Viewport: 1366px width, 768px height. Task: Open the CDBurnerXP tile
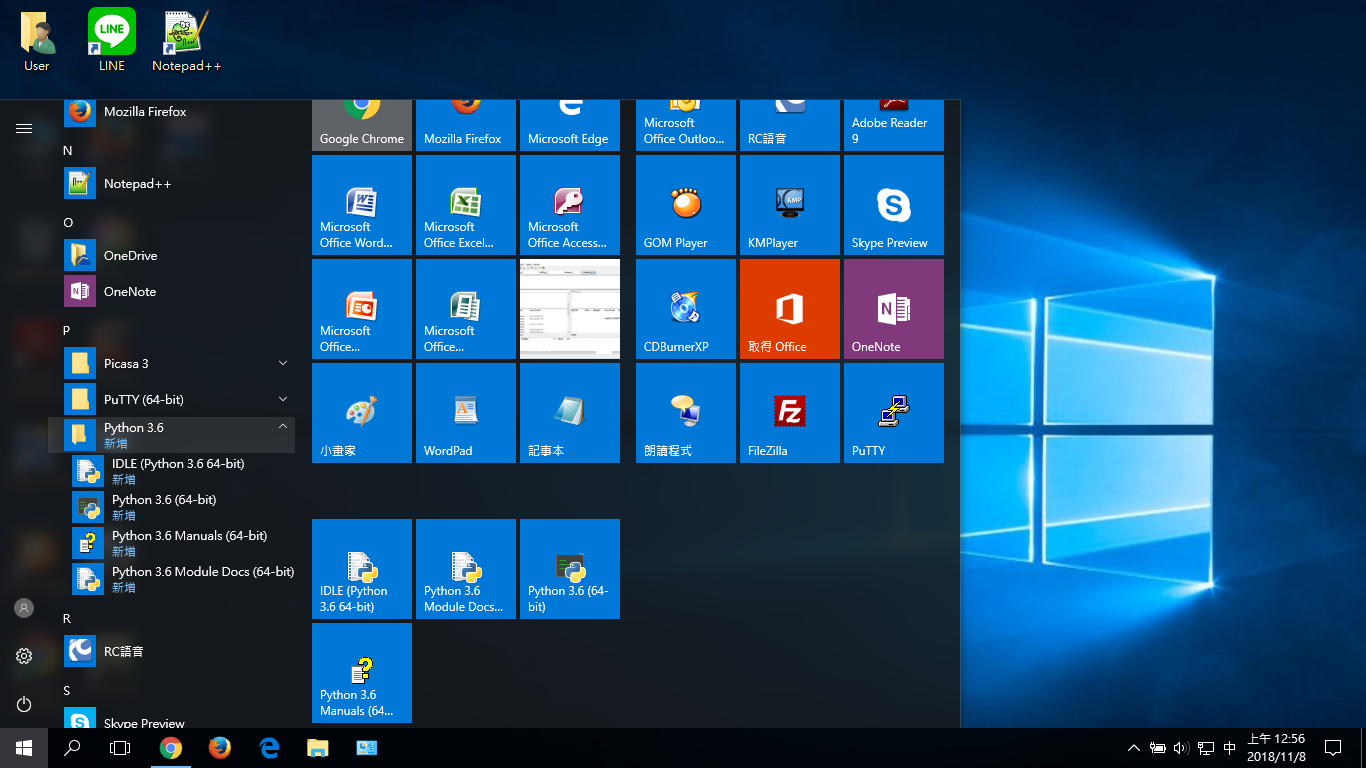tap(686, 309)
